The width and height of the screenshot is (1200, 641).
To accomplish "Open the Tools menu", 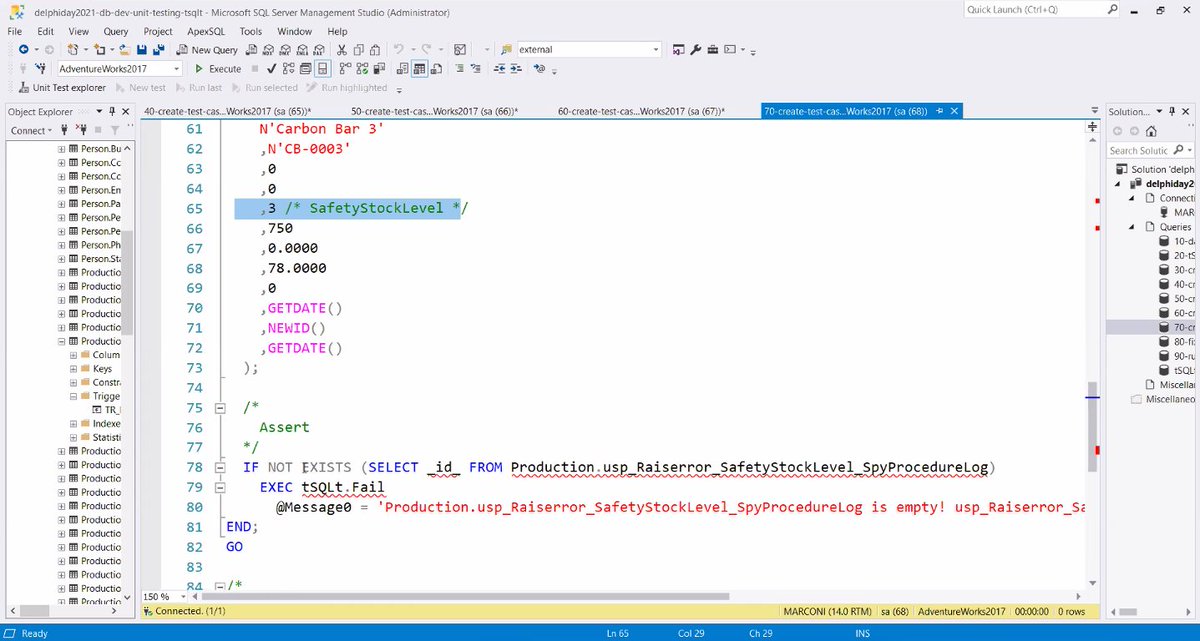I will coord(251,31).
